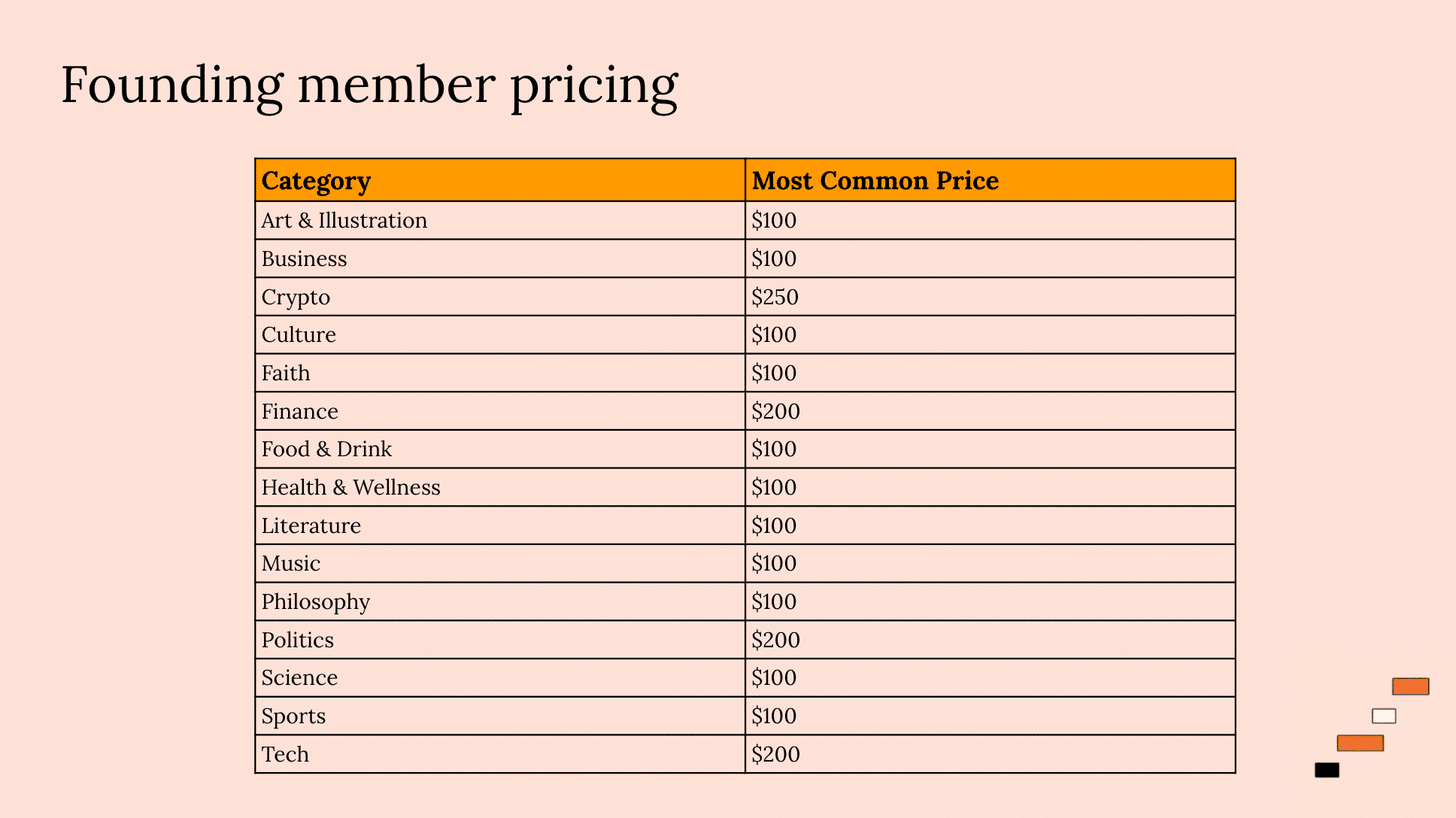Click the lower wide orange block

pos(1360,743)
